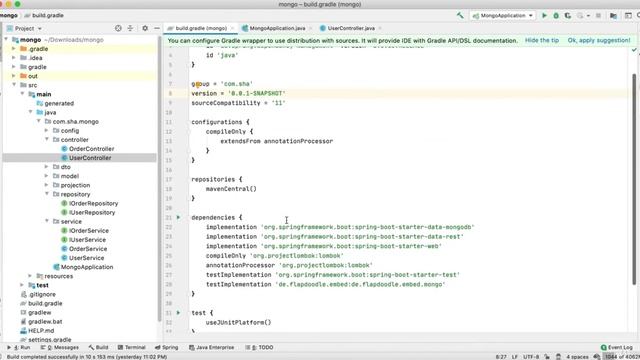Click Ok, apply suggestion link
The height and width of the screenshot is (360, 640).
599,40
